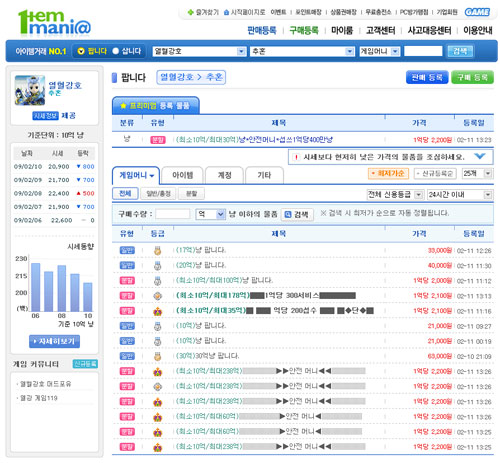
Task: Click the 구매수량 quantity input field
Action: click(x=173, y=214)
